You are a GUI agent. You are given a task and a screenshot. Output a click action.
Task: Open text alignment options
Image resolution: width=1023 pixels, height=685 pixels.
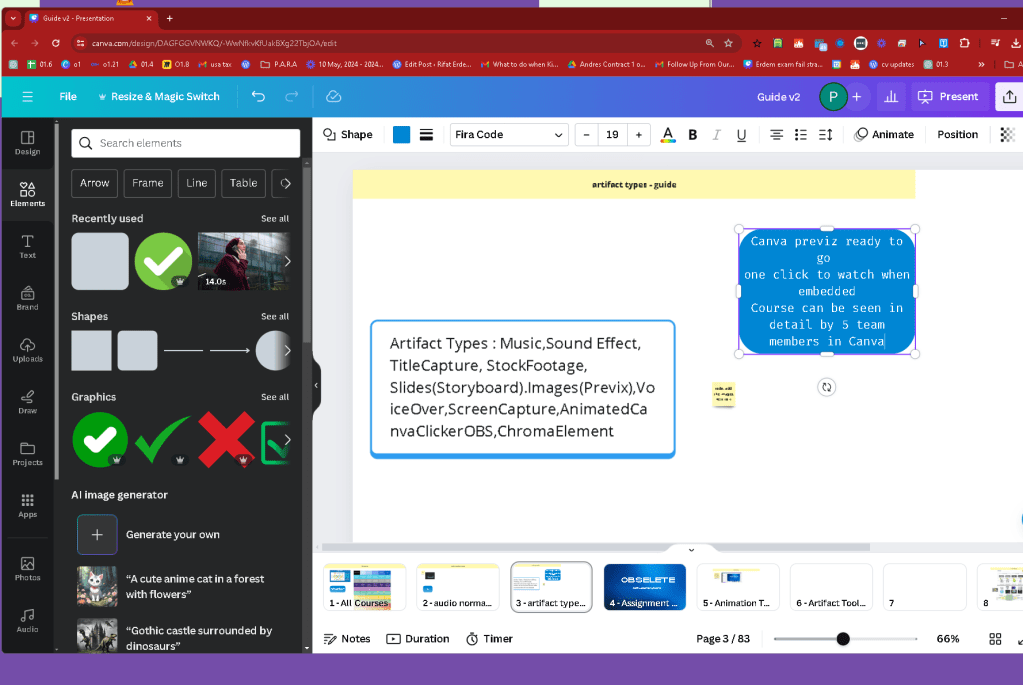(x=776, y=134)
